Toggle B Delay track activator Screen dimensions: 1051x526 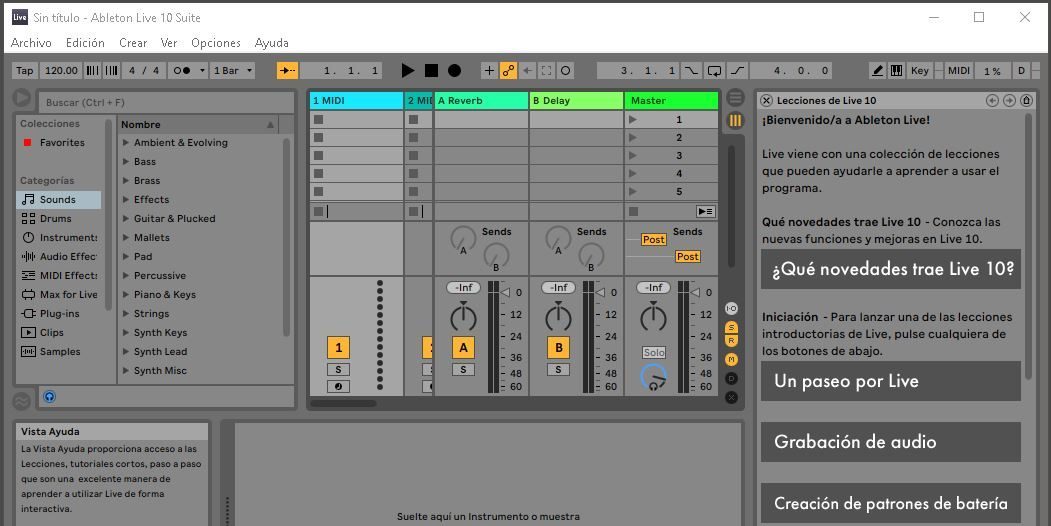pos(558,348)
